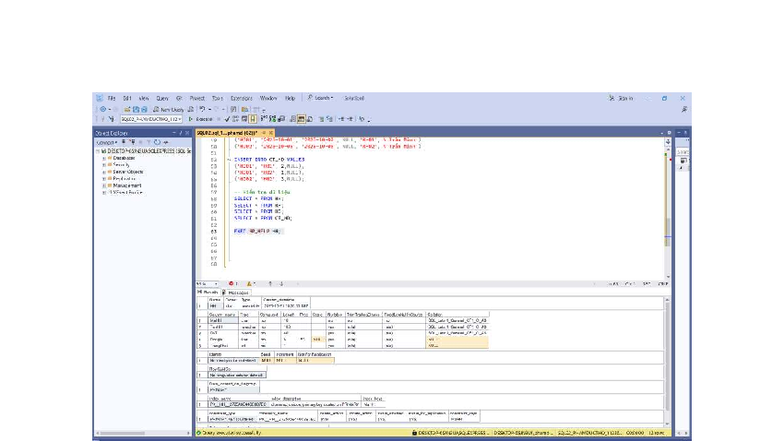Click the Query Options icon
The height and width of the screenshot is (441, 784).
(244, 119)
